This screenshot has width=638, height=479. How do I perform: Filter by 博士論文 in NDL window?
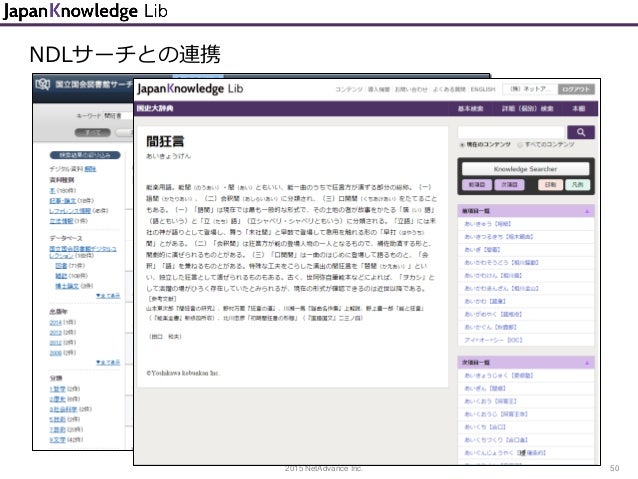click(x=67, y=286)
